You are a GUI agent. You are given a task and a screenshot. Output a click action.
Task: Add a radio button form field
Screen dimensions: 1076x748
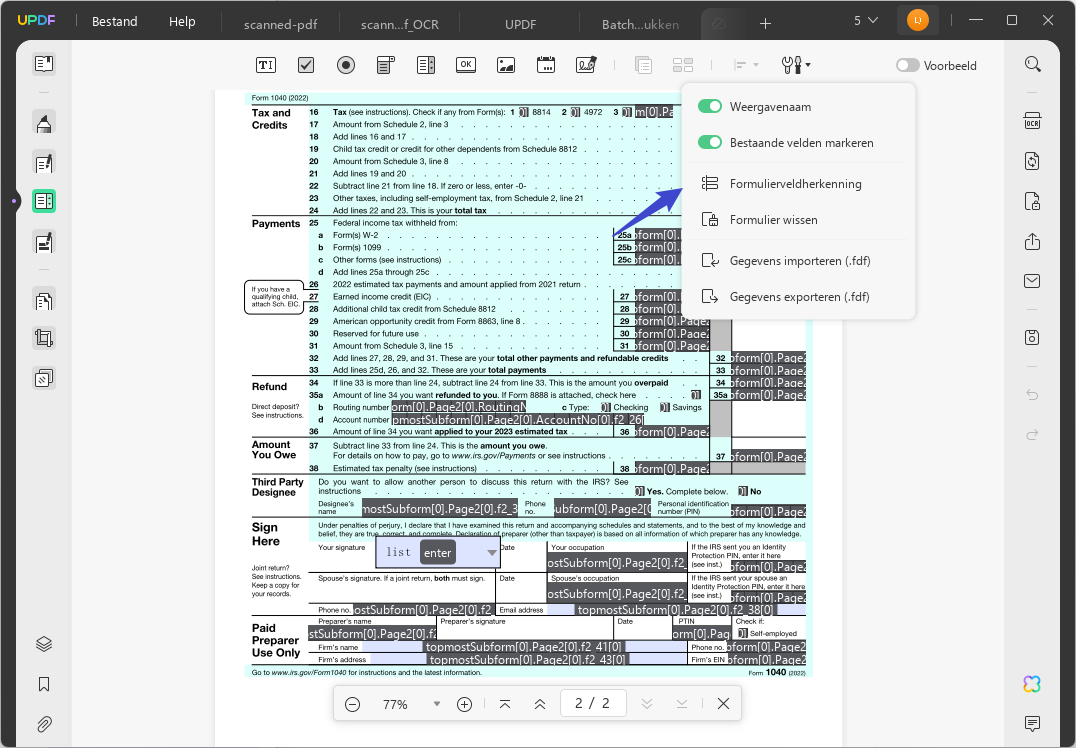pyautogui.click(x=346, y=65)
